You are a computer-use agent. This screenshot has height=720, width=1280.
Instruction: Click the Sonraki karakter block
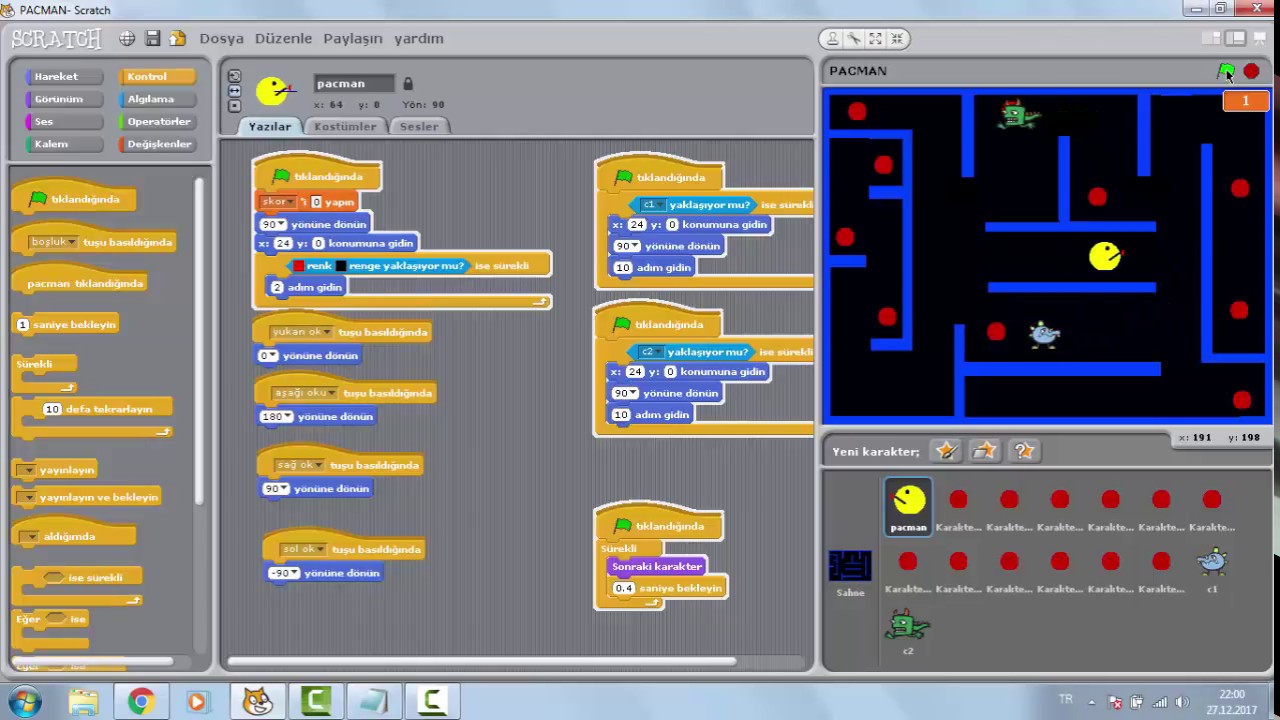(x=657, y=566)
